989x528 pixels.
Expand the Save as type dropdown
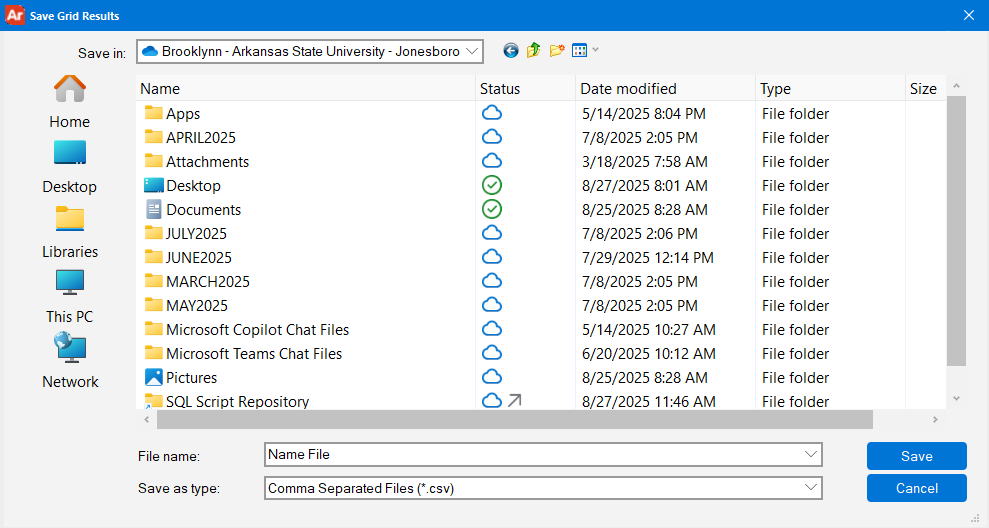(811, 488)
